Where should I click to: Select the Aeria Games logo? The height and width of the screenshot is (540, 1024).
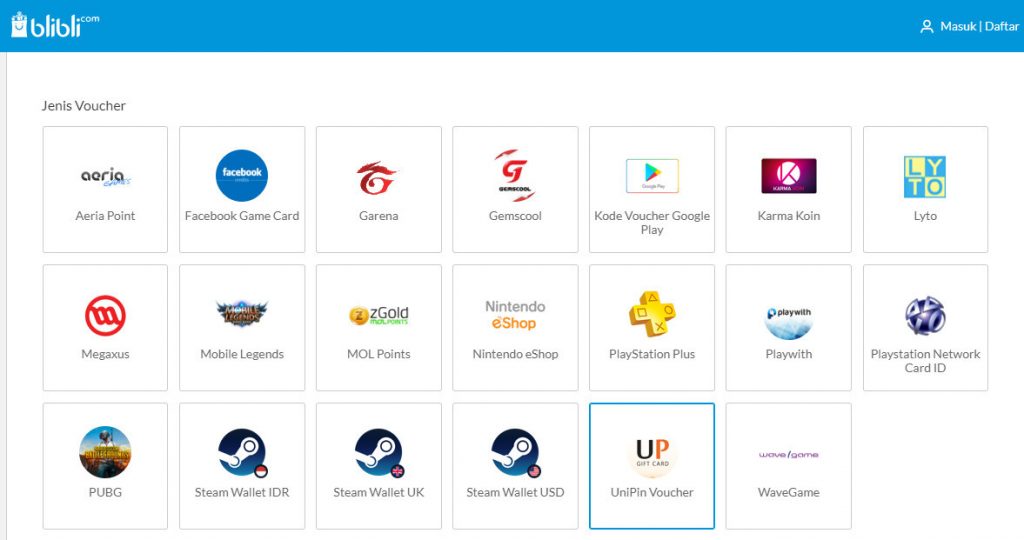[105, 176]
